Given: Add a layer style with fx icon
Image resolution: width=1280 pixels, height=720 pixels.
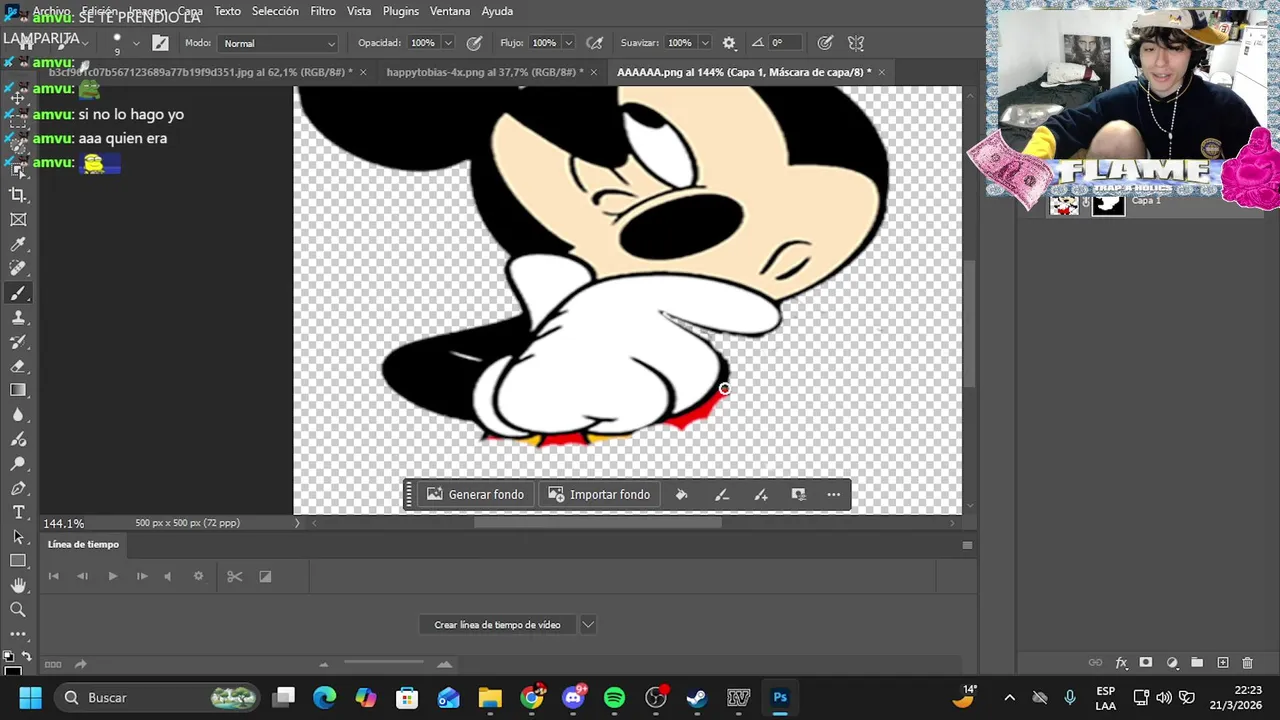Looking at the screenshot, I should 1121,663.
